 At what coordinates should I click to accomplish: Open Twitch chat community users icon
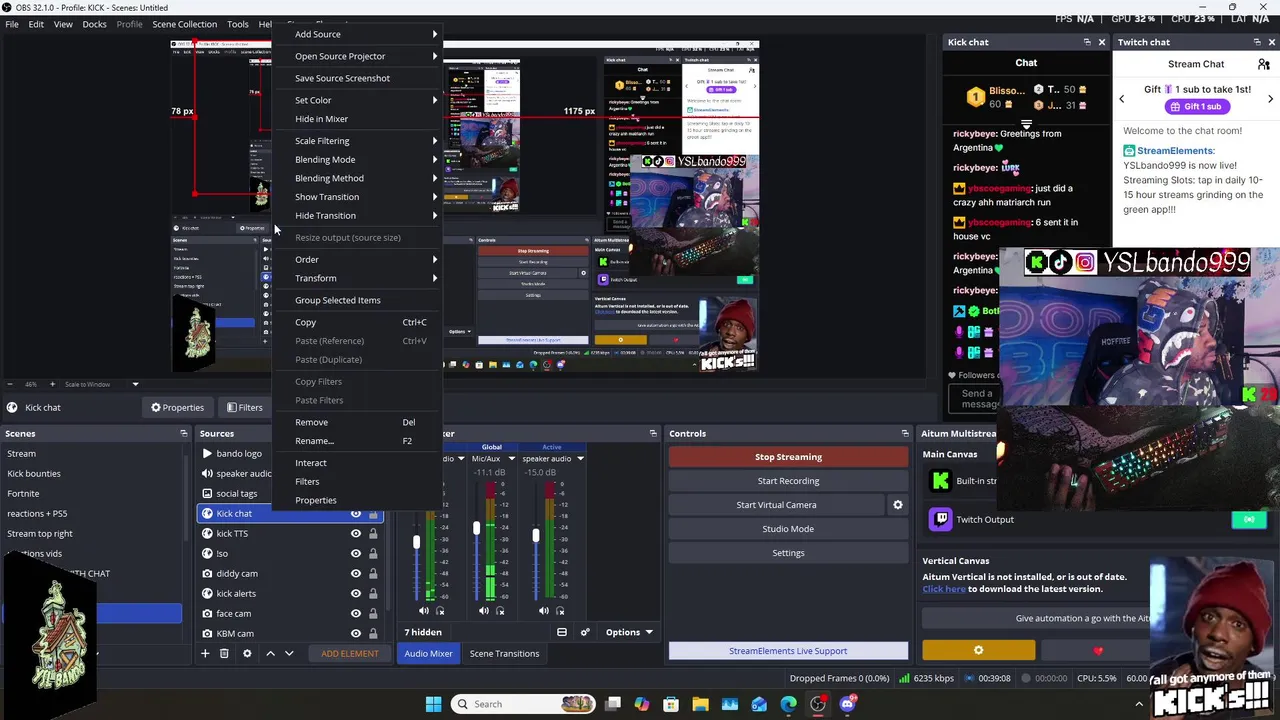coord(1264,64)
